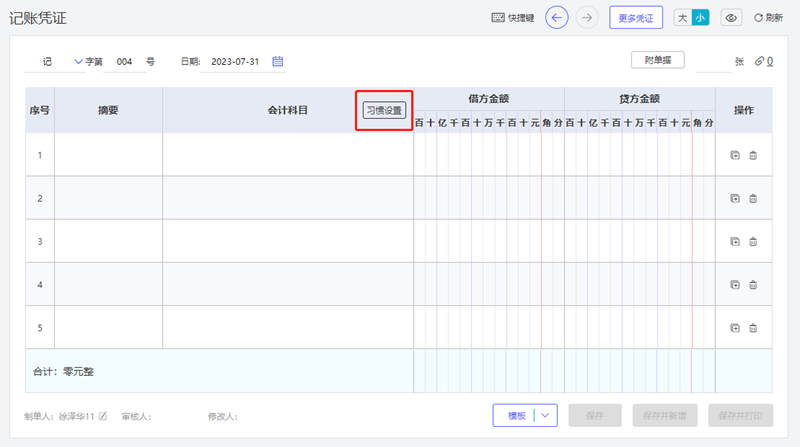
Task: Copy row 3 with insert icon
Action: (735, 241)
